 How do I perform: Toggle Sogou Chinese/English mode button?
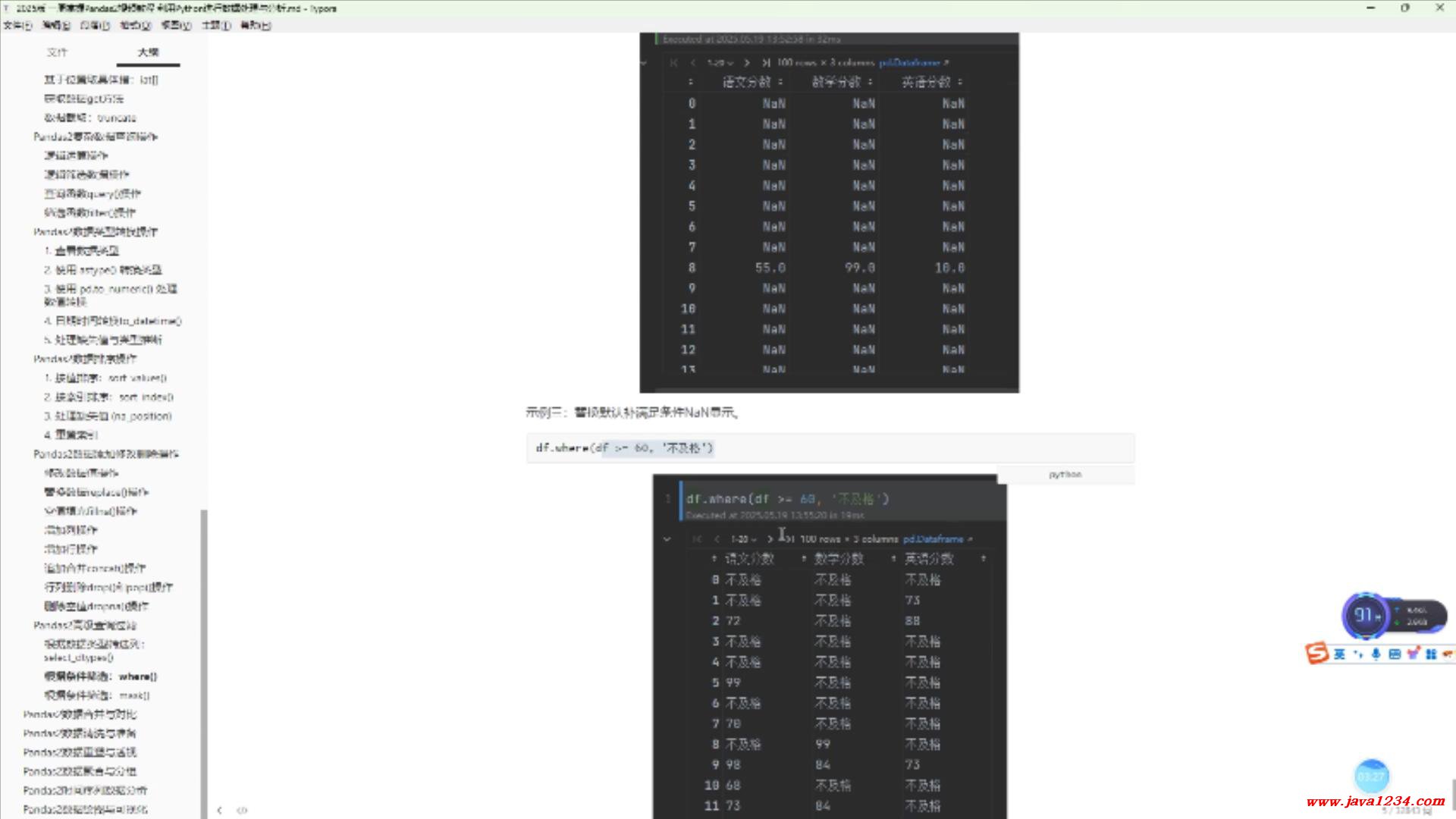pos(1339,654)
